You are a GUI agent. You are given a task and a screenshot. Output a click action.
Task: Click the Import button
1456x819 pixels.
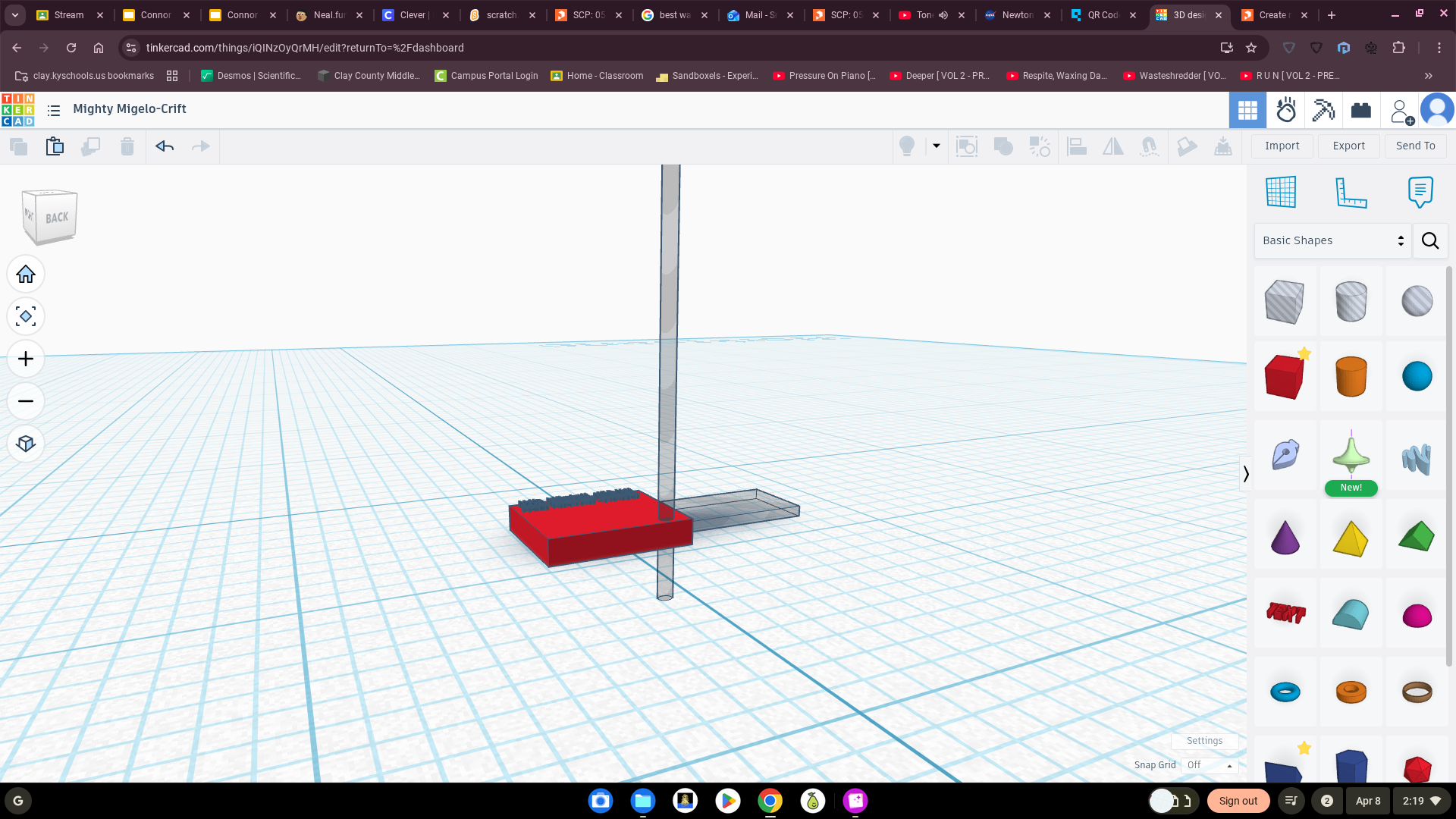pos(1282,146)
